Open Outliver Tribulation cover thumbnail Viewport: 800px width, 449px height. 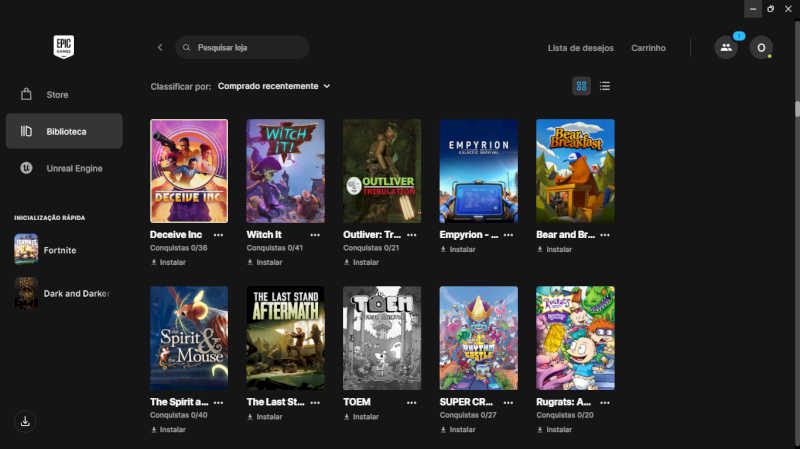click(x=382, y=171)
